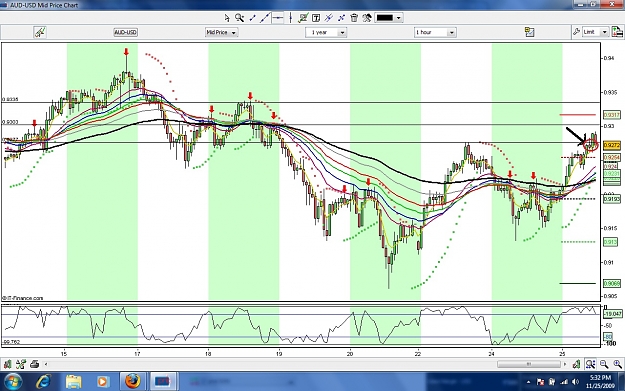Open Windows Explorer folder on taskbar

pos(74,381)
